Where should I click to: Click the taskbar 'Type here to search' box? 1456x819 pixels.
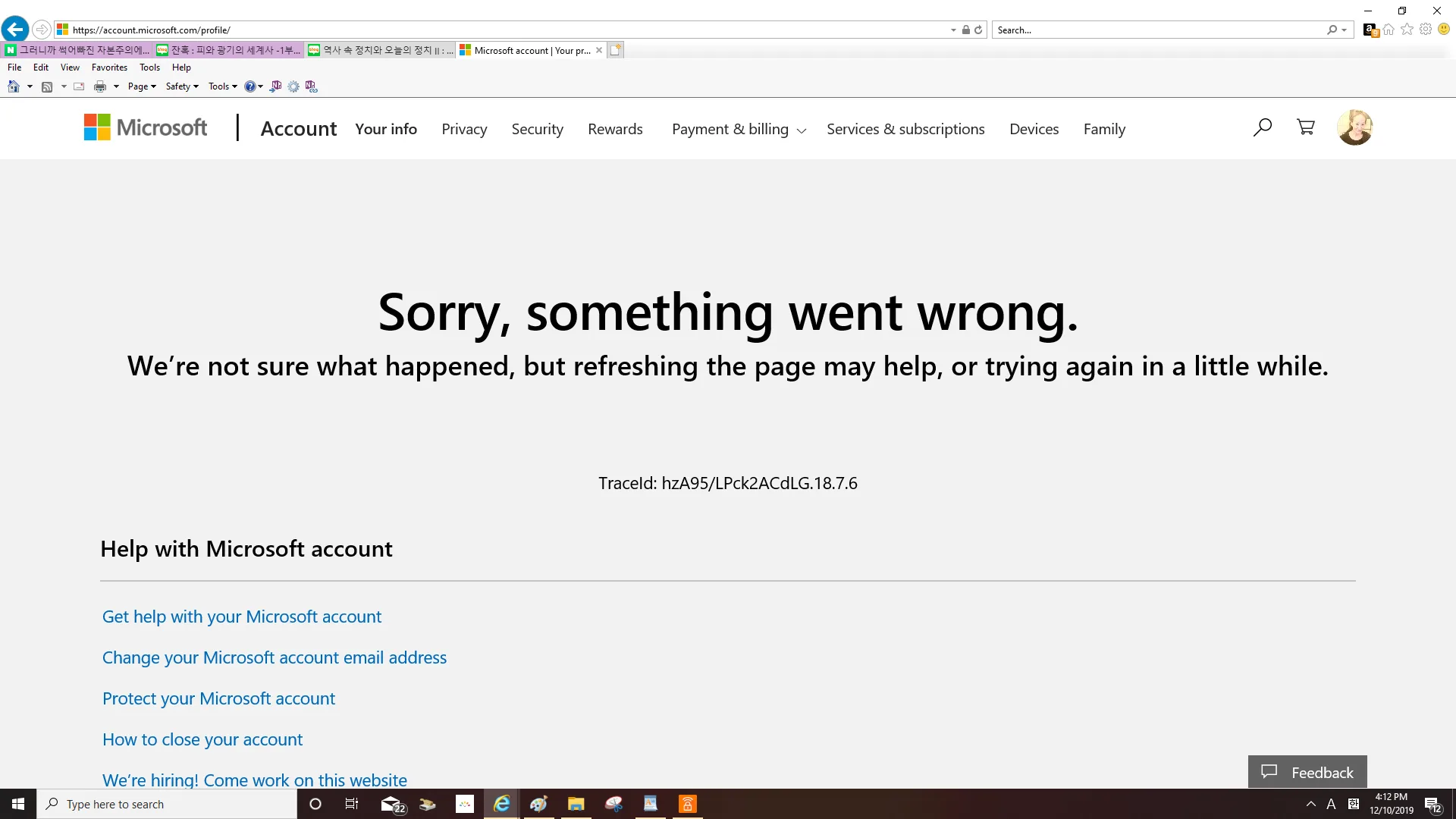167,804
